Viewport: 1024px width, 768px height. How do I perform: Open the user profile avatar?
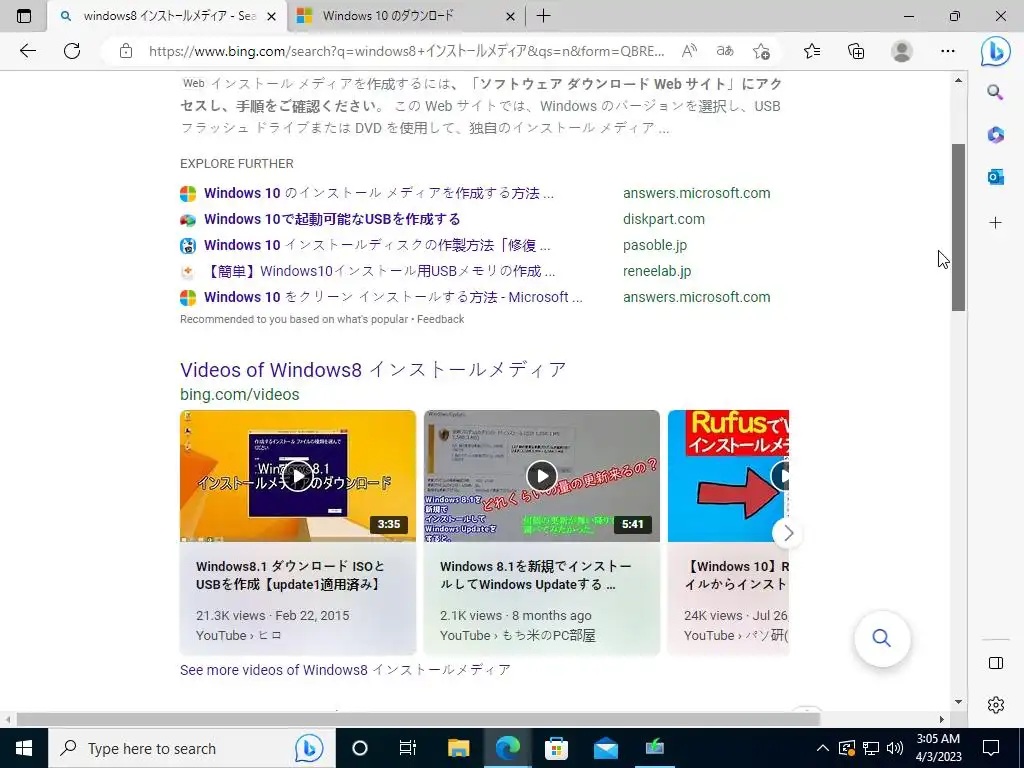pos(902,51)
